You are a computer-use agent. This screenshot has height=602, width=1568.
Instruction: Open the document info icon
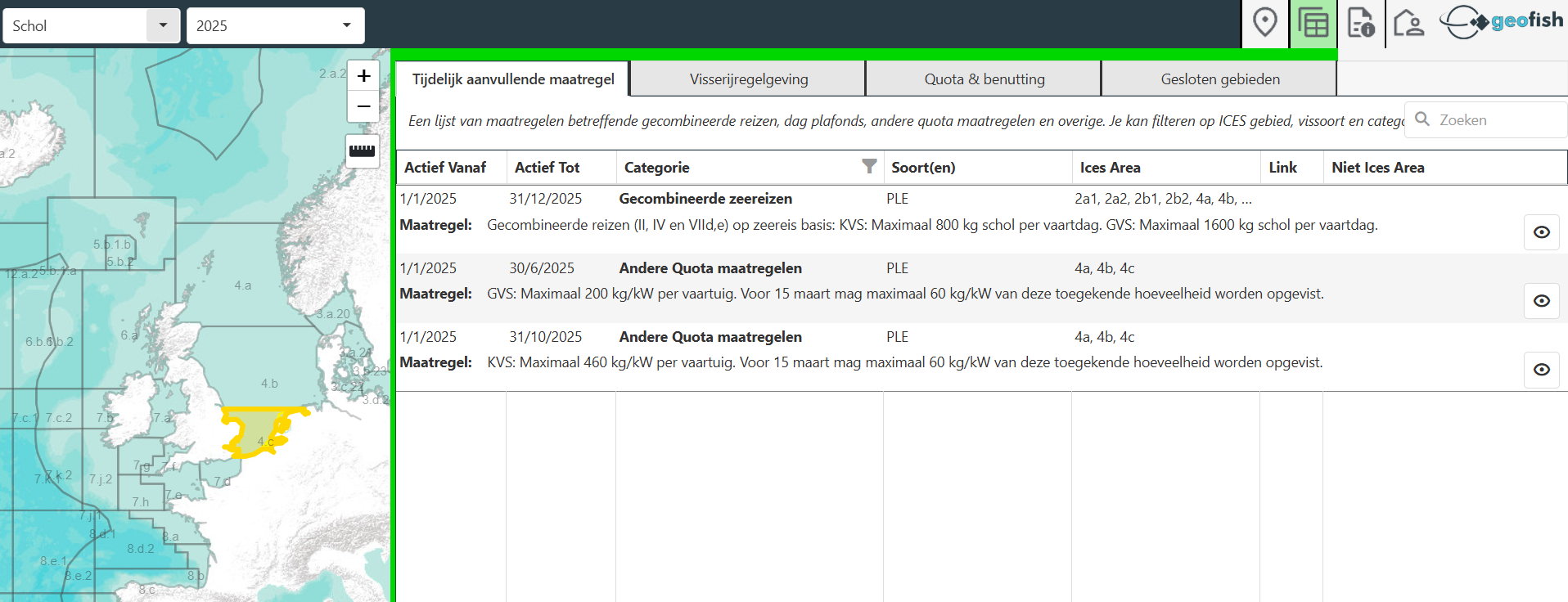tap(1360, 23)
